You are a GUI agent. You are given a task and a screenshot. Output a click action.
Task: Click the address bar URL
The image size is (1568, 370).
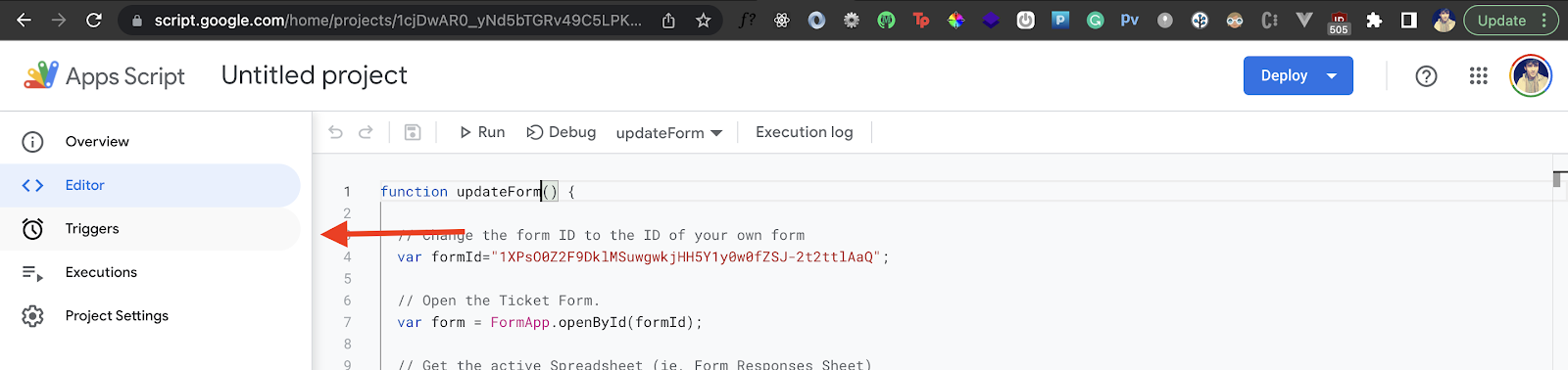(398, 20)
